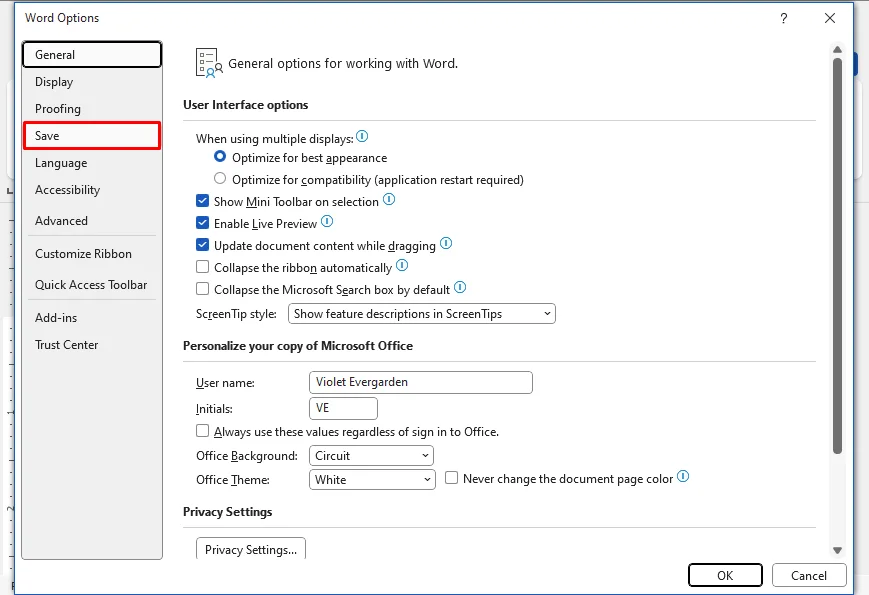Image resolution: width=869 pixels, height=595 pixels.
Task: Switch to the Display category
Action: click(92, 82)
